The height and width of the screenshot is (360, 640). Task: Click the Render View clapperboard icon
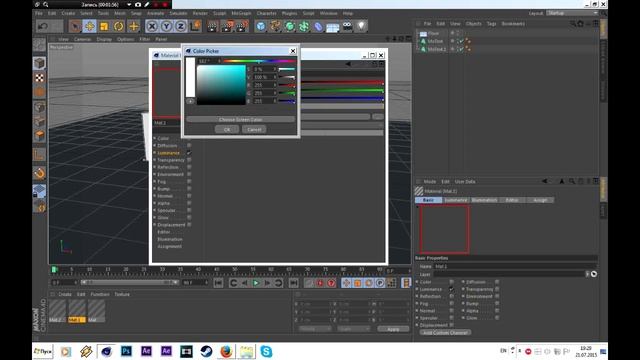coord(212,27)
